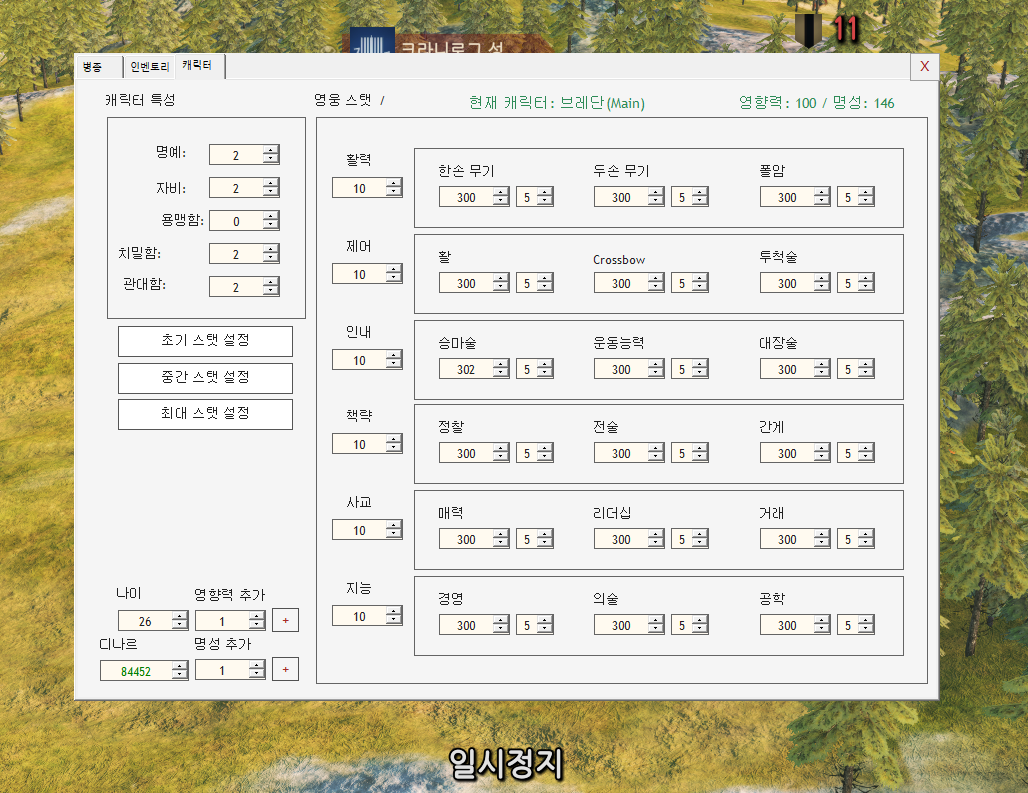The height and width of the screenshot is (793, 1028).
Task: Adjust the 투척술 focus stepper
Action: click(x=866, y=282)
